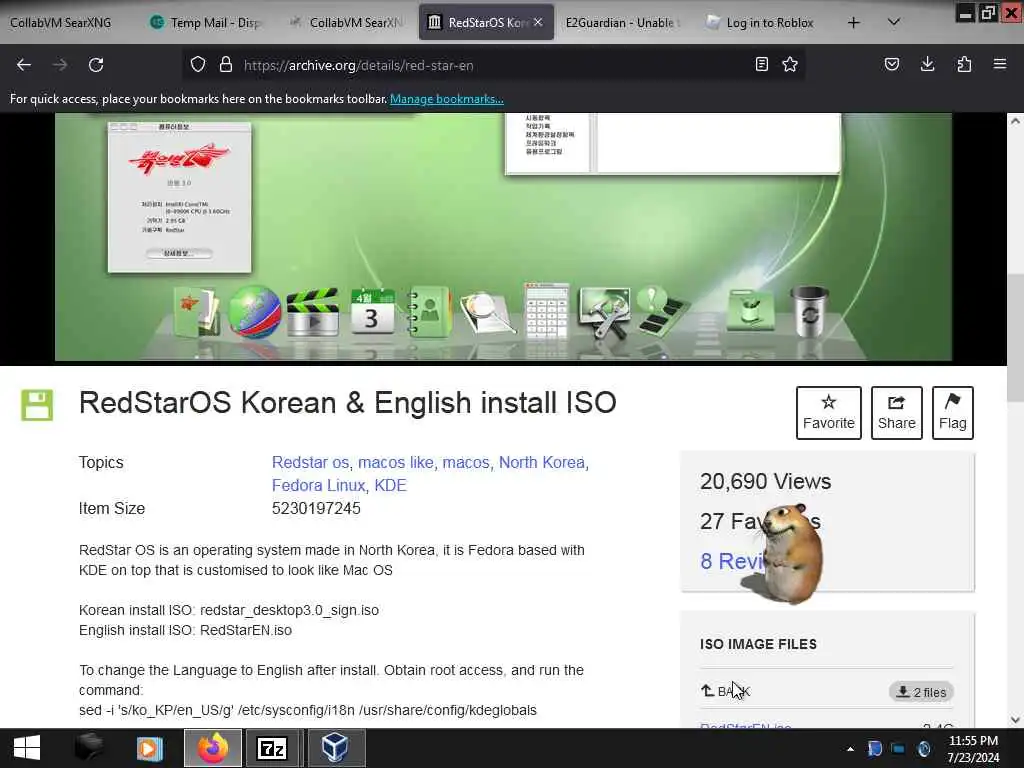Click the Share button
This screenshot has width=1024, height=768.
(897, 413)
